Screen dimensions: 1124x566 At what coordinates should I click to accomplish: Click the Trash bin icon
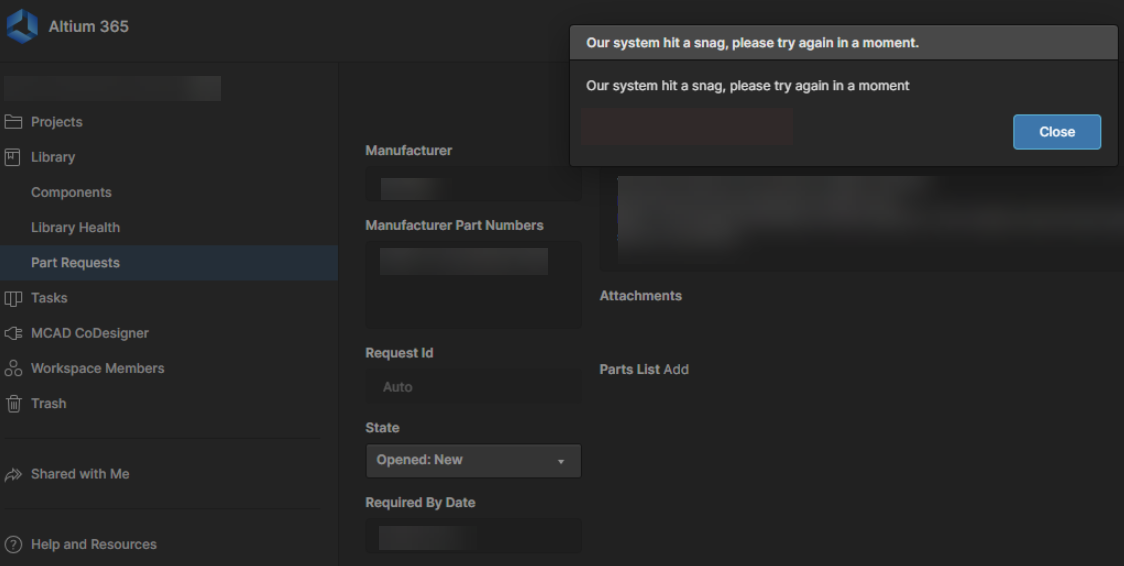coord(13,404)
